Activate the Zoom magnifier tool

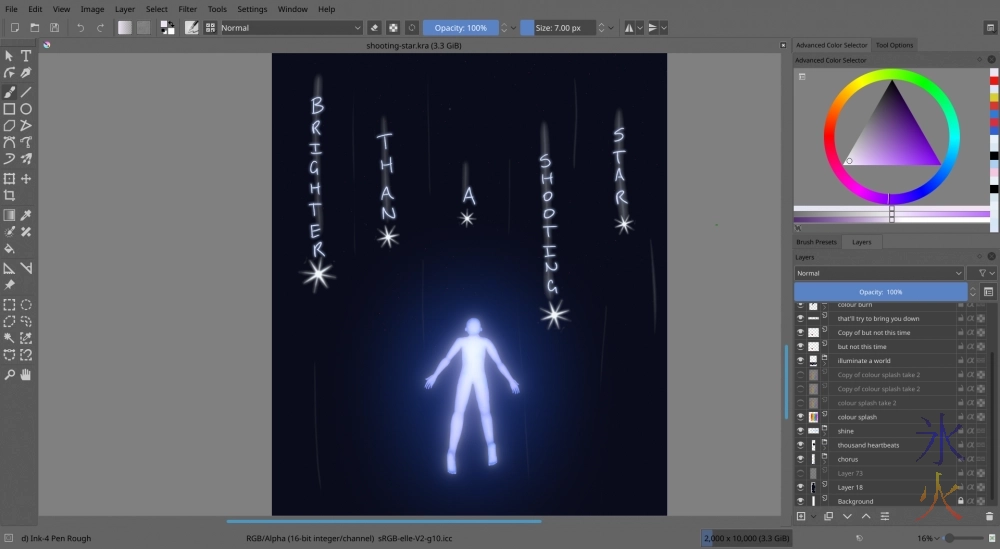(9, 374)
